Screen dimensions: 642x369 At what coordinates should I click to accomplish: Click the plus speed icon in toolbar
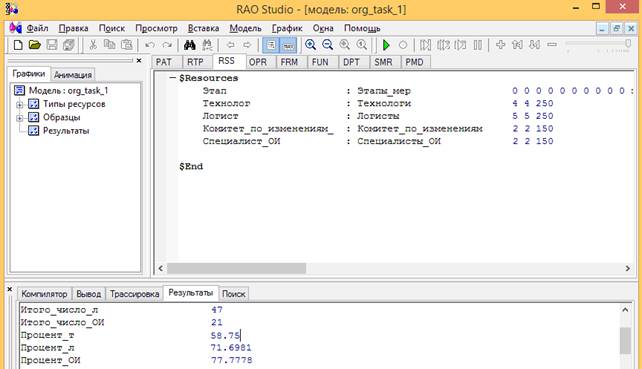point(500,45)
